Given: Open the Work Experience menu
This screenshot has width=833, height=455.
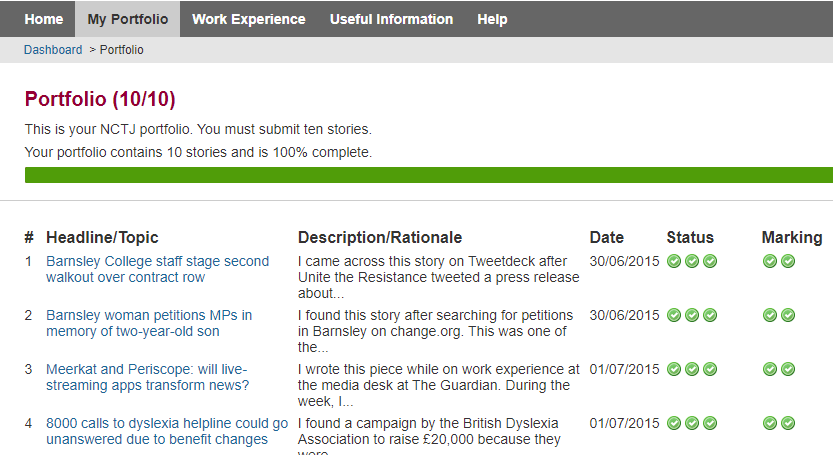Looking at the screenshot, I should tap(249, 19).
